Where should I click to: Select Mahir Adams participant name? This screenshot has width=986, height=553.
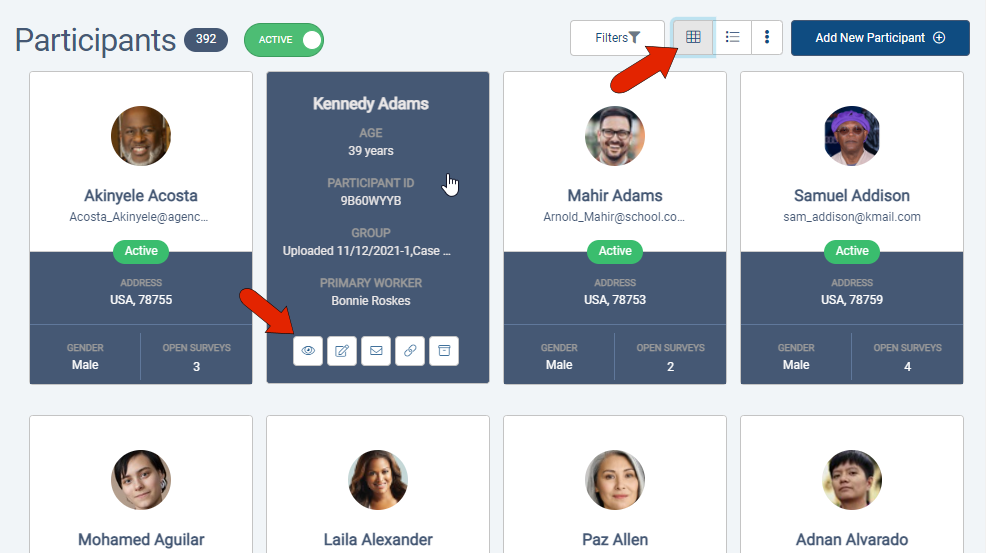[615, 196]
